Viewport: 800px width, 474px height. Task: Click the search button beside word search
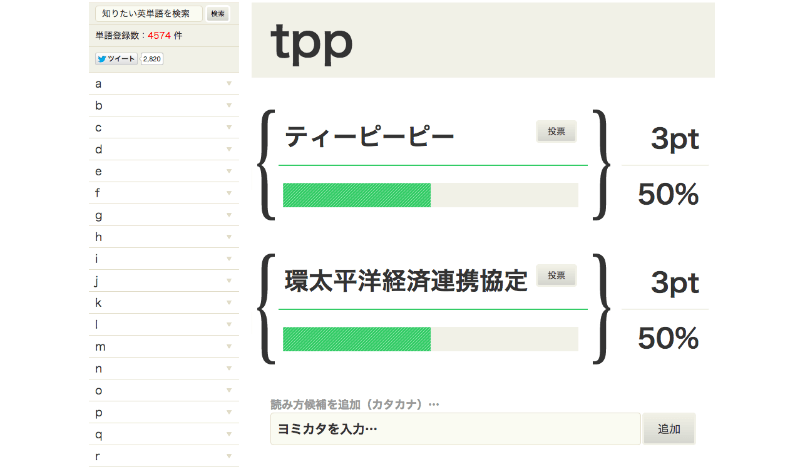[x=218, y=14]
